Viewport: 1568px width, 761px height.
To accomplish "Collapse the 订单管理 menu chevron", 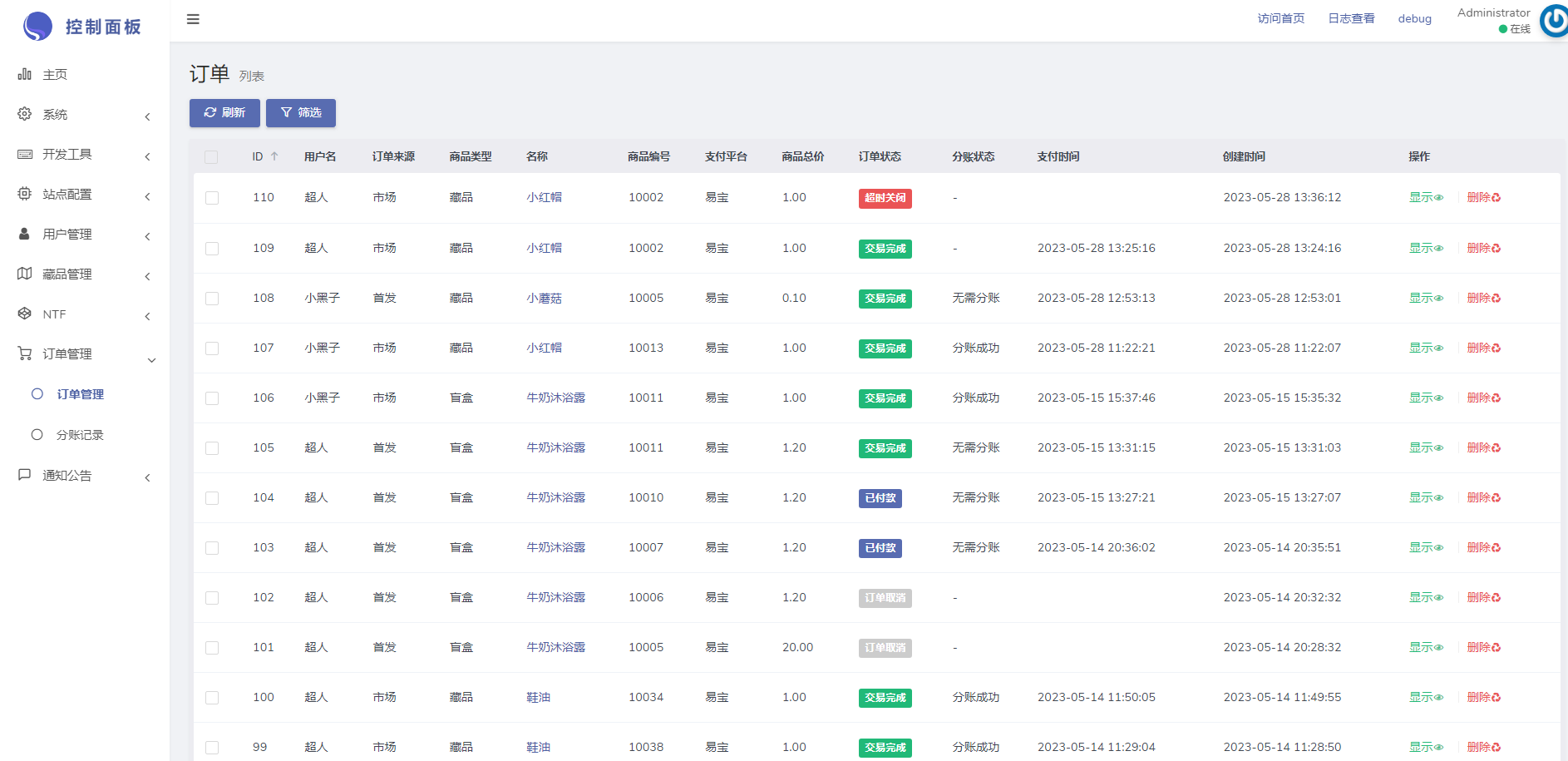I will tap(151, 360).
